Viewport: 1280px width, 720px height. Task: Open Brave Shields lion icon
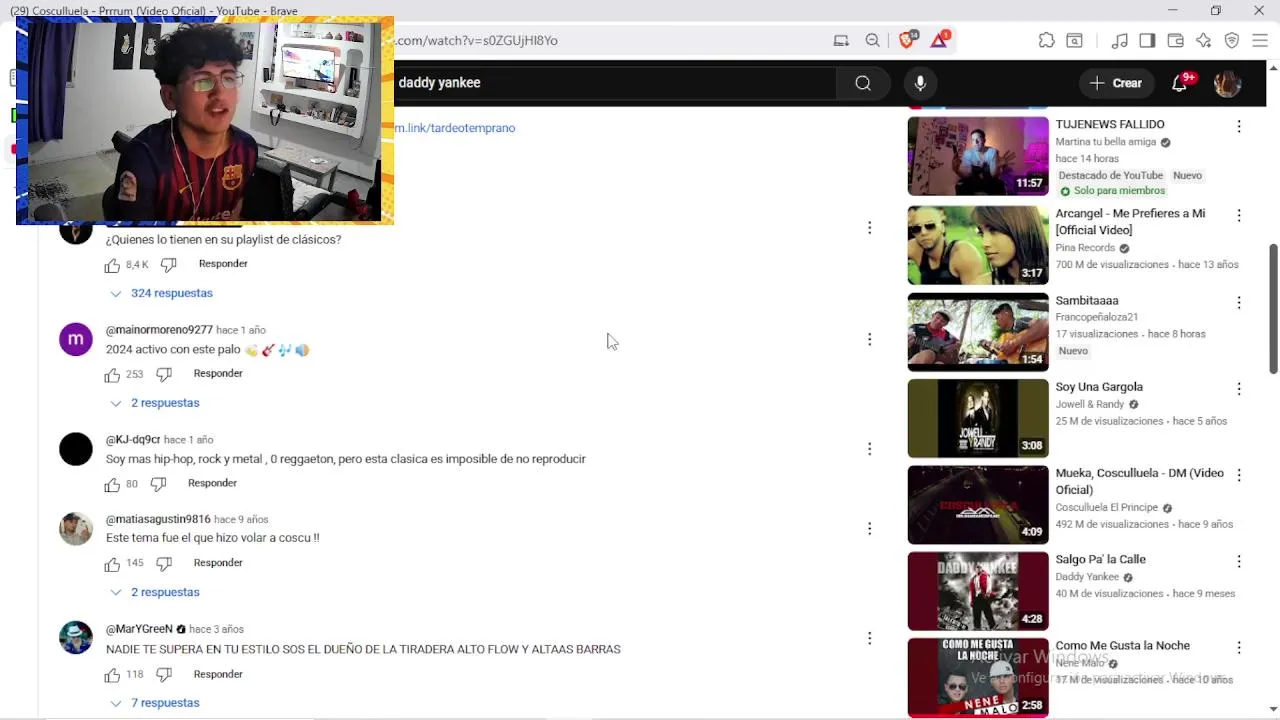coord(907,40)
